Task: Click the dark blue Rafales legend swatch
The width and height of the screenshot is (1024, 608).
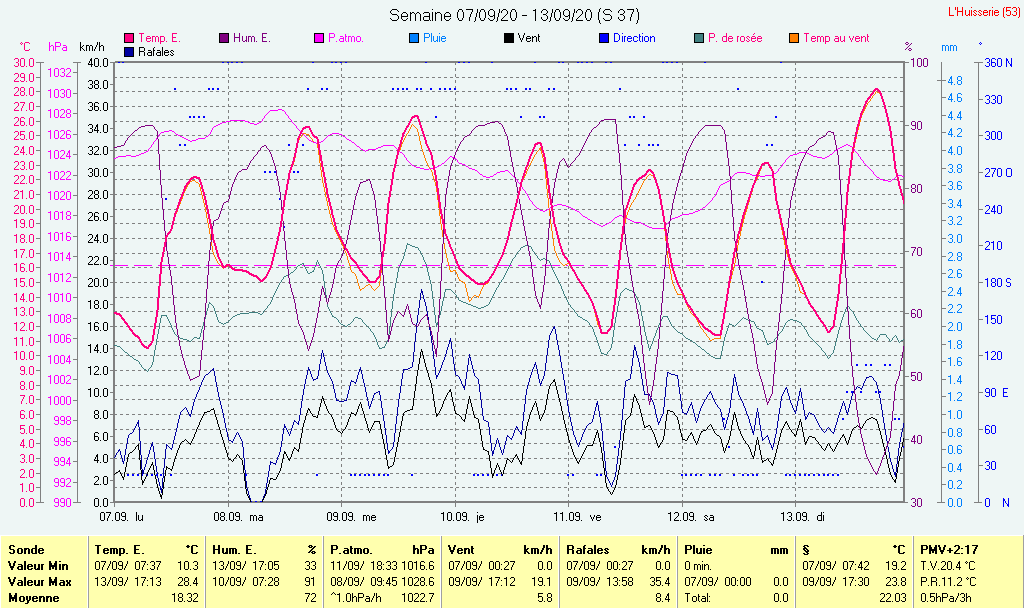Action: point(129,52)
